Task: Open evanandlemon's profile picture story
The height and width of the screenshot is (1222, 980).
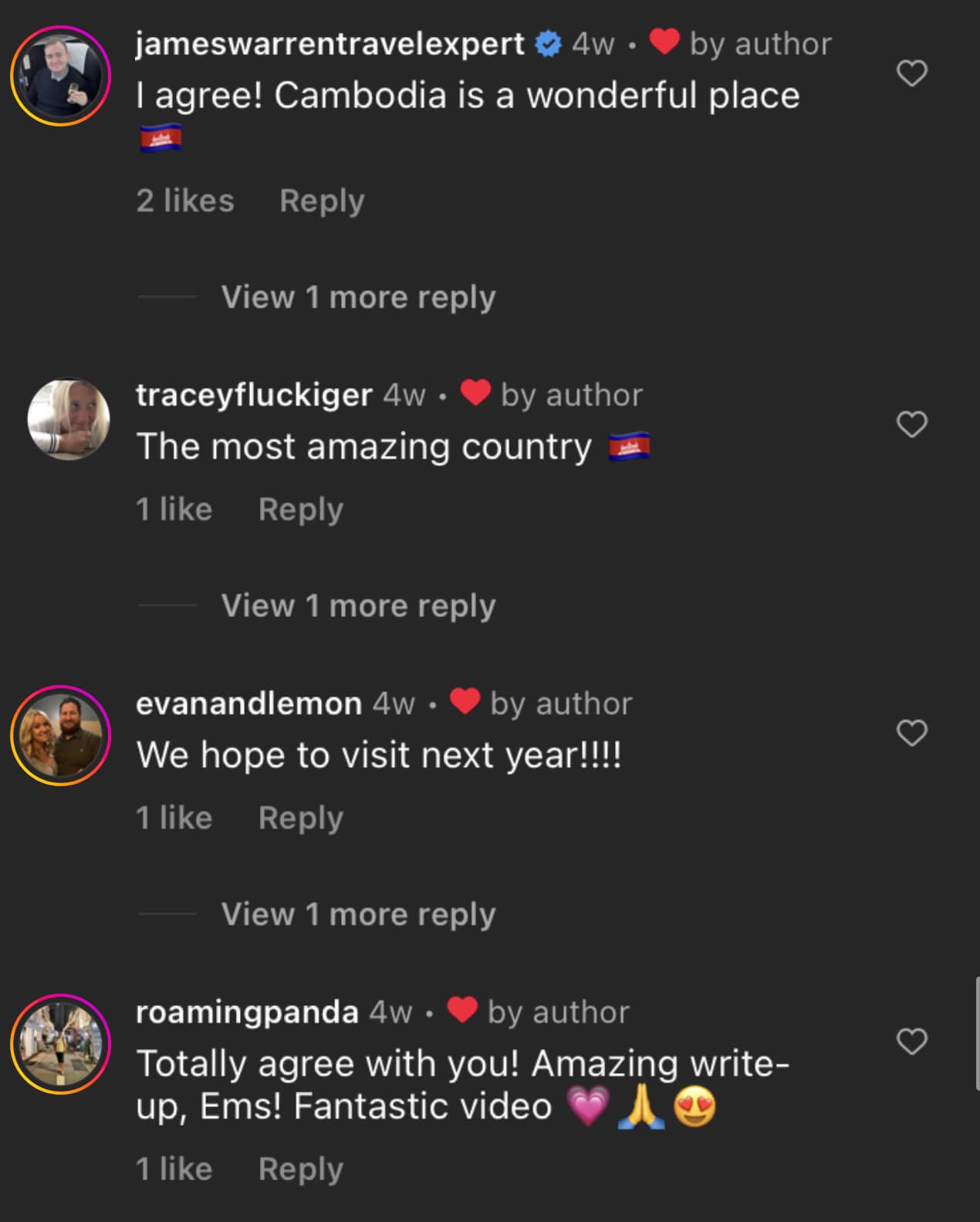Action: coord(60,735)
